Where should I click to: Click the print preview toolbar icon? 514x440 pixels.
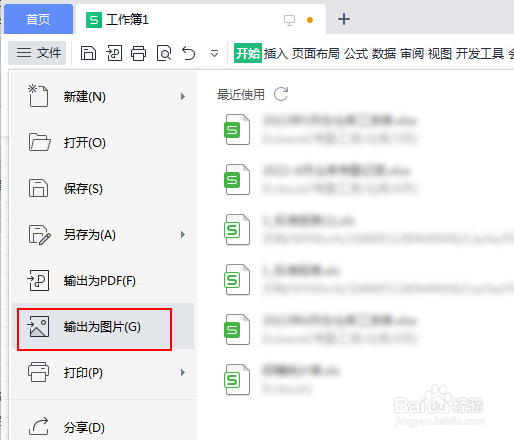[164, 53]
